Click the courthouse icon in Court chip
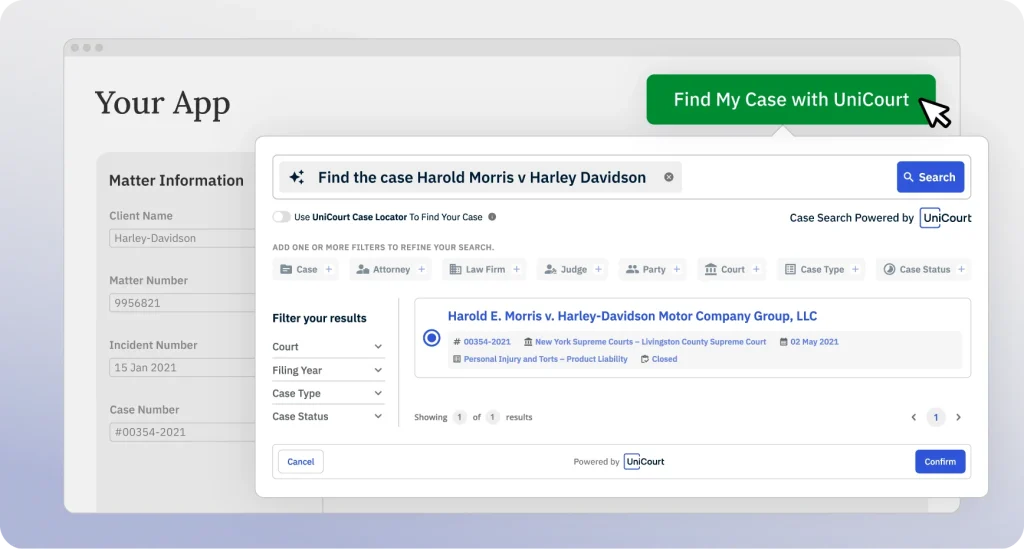Screen dimensions: 1024x549 [711, 269]
